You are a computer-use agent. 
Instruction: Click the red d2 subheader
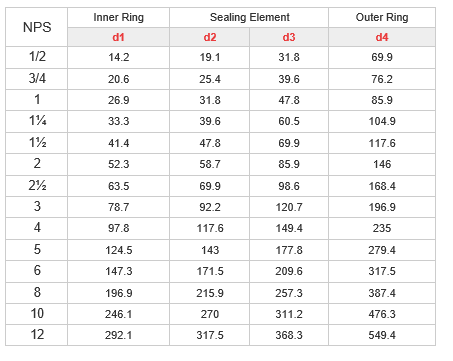coord(210,37)
